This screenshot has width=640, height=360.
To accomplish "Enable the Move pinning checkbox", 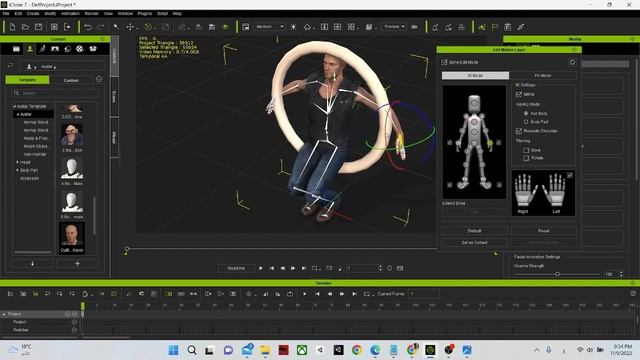I will pyautogui.click(x=526, y=150).
